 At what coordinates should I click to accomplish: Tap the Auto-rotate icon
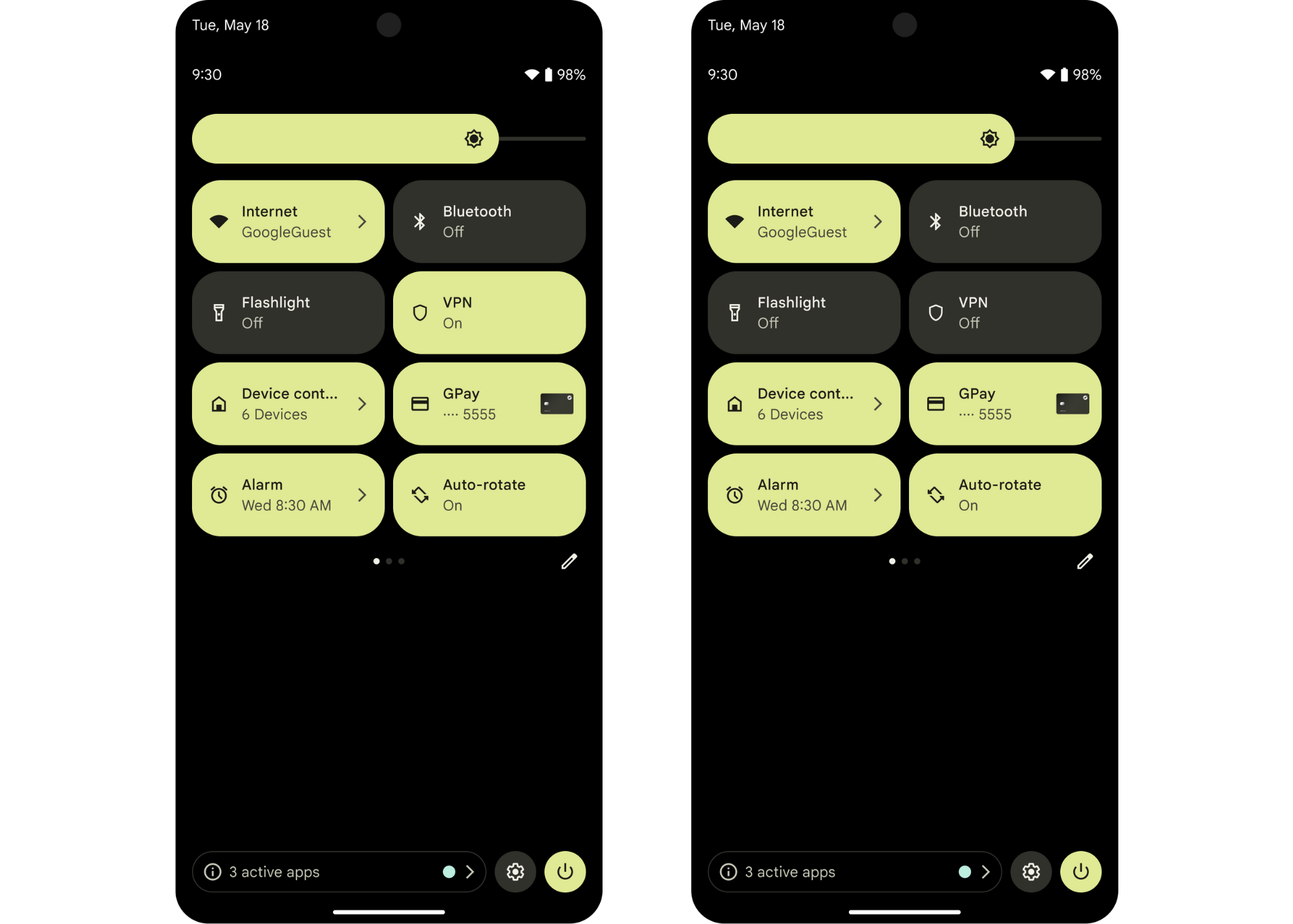coord(421,493)
